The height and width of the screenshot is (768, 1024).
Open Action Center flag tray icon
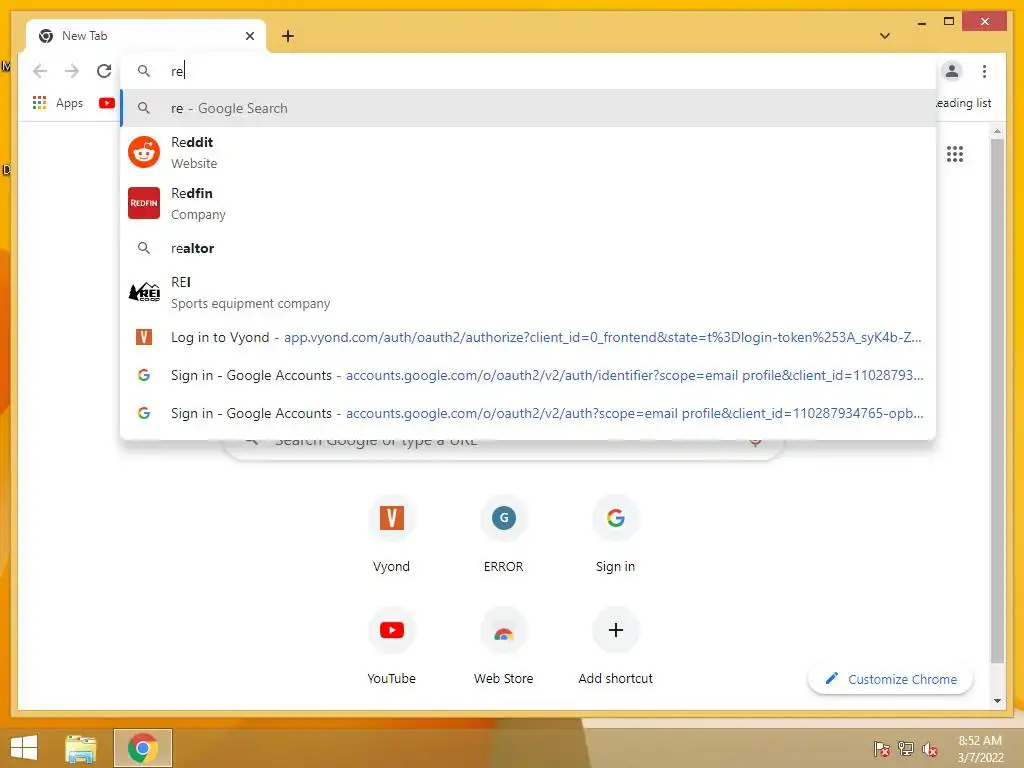click(x=882, y=748)
